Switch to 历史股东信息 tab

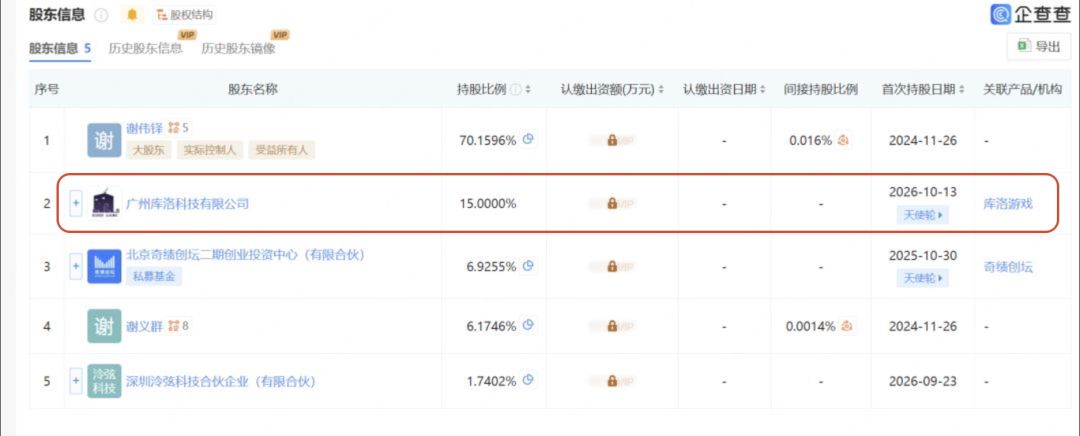tap(146, 48)
